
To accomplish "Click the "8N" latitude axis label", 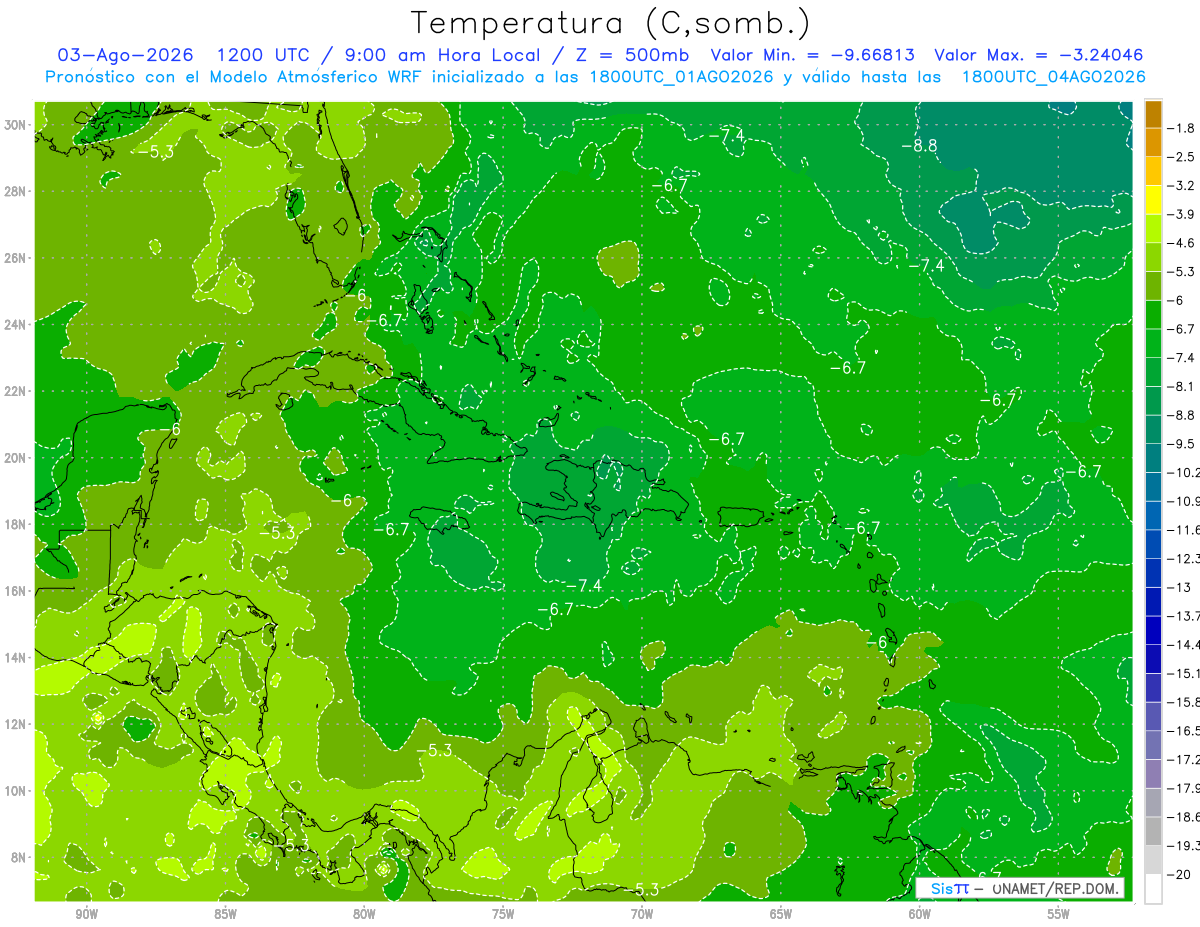I will 18,858.
